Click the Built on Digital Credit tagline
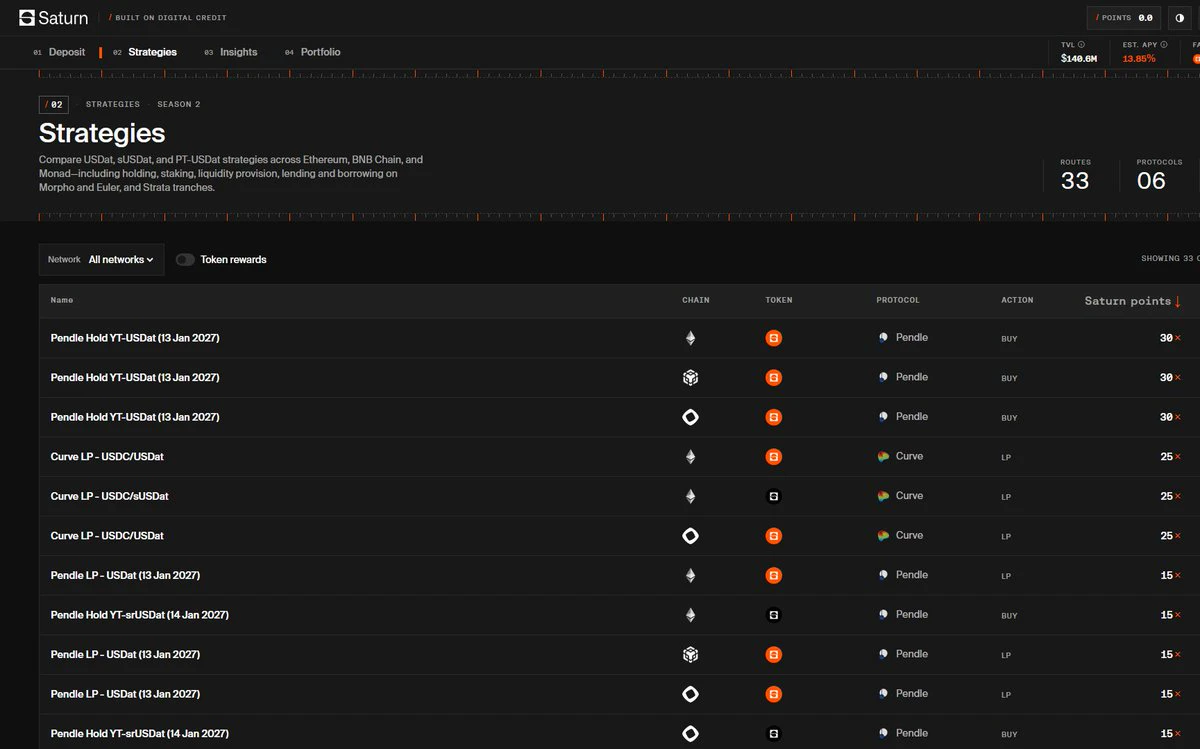Image resolution: width=1200 pixels, height=749 pixels. [171, 18]
